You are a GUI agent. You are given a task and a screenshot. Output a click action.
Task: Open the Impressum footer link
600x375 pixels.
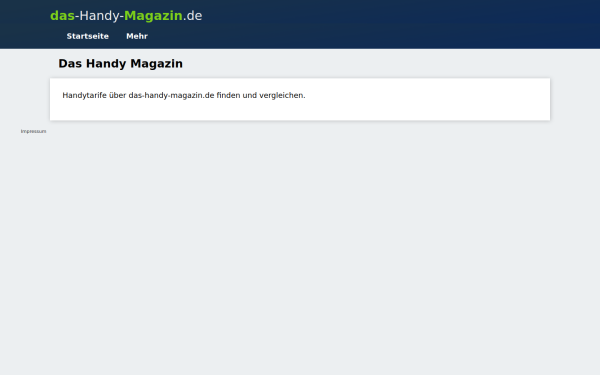(x=34, y=131)
